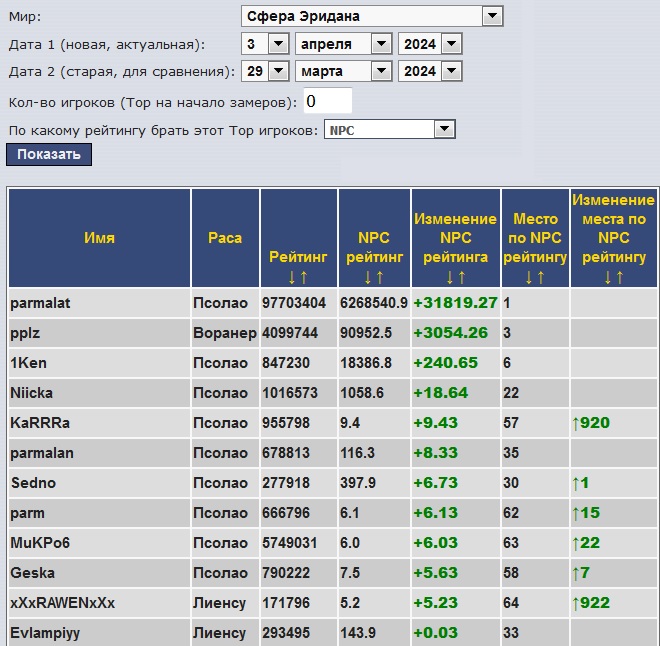Open the Дата 1 month dropdown showing апреля
The height and width of the screenshot is (646, 660).
point(343,44)
